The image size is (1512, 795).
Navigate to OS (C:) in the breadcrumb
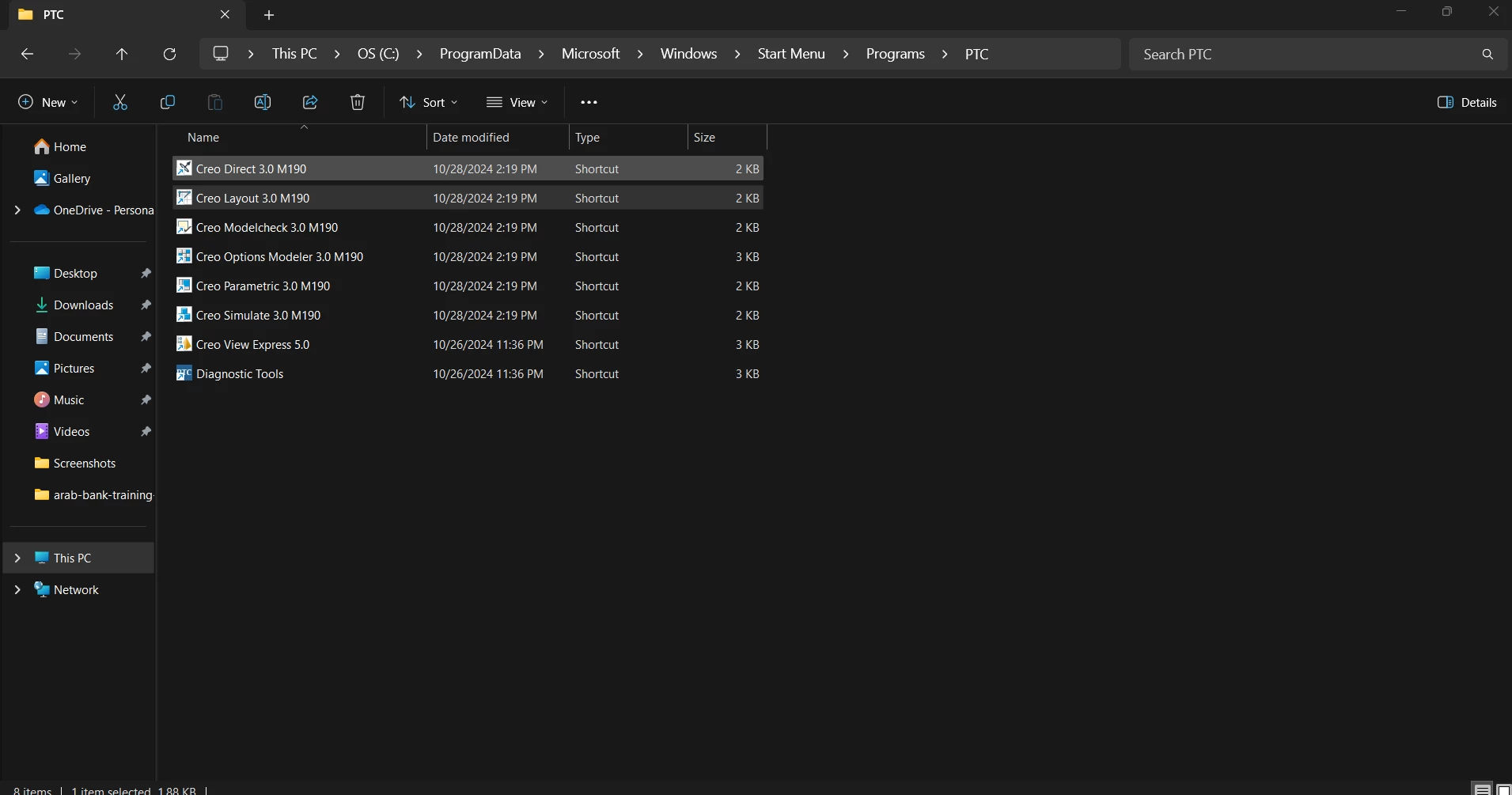click(x=378, y=54)
